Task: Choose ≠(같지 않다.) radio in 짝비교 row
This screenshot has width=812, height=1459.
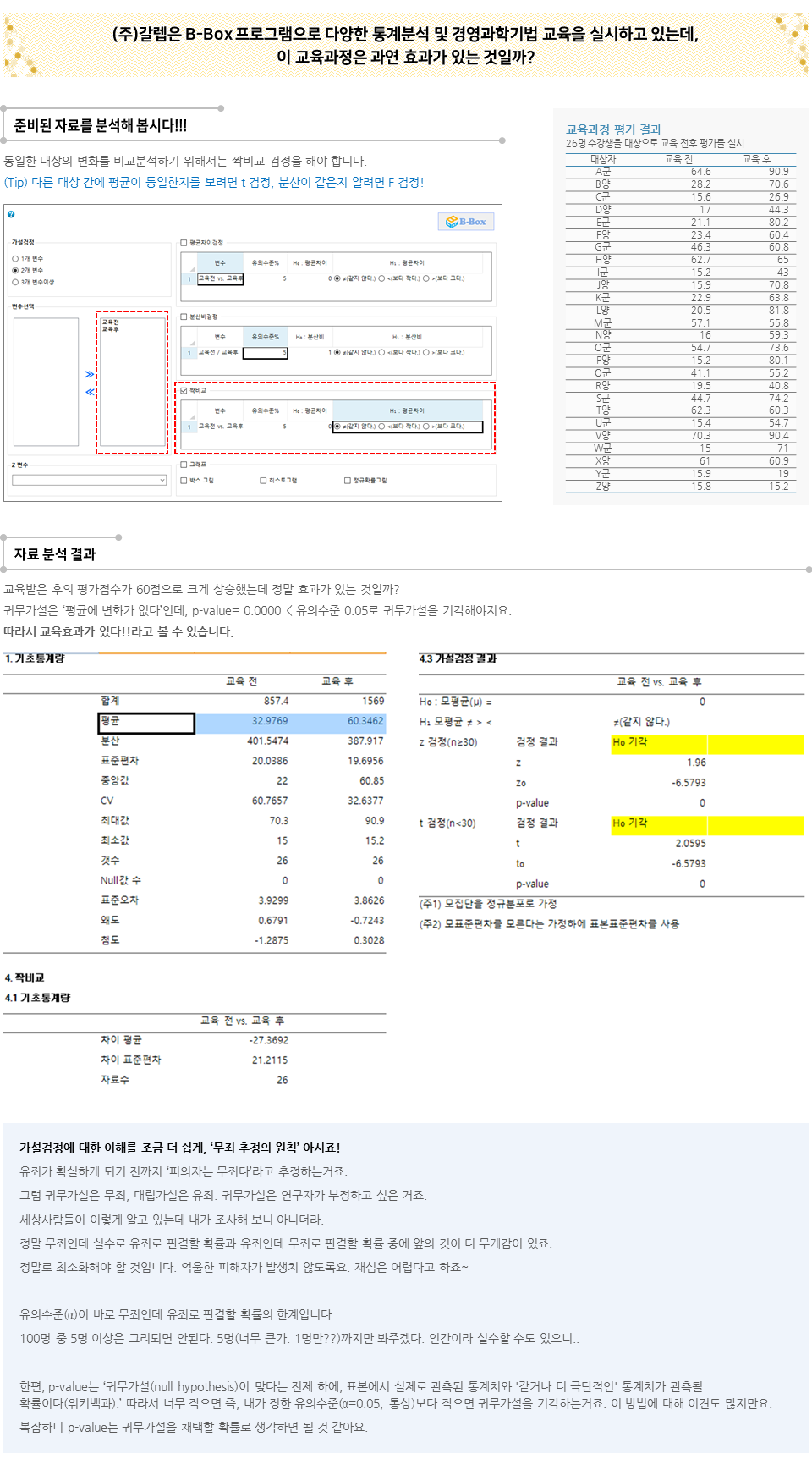Action: pos(338,427)
